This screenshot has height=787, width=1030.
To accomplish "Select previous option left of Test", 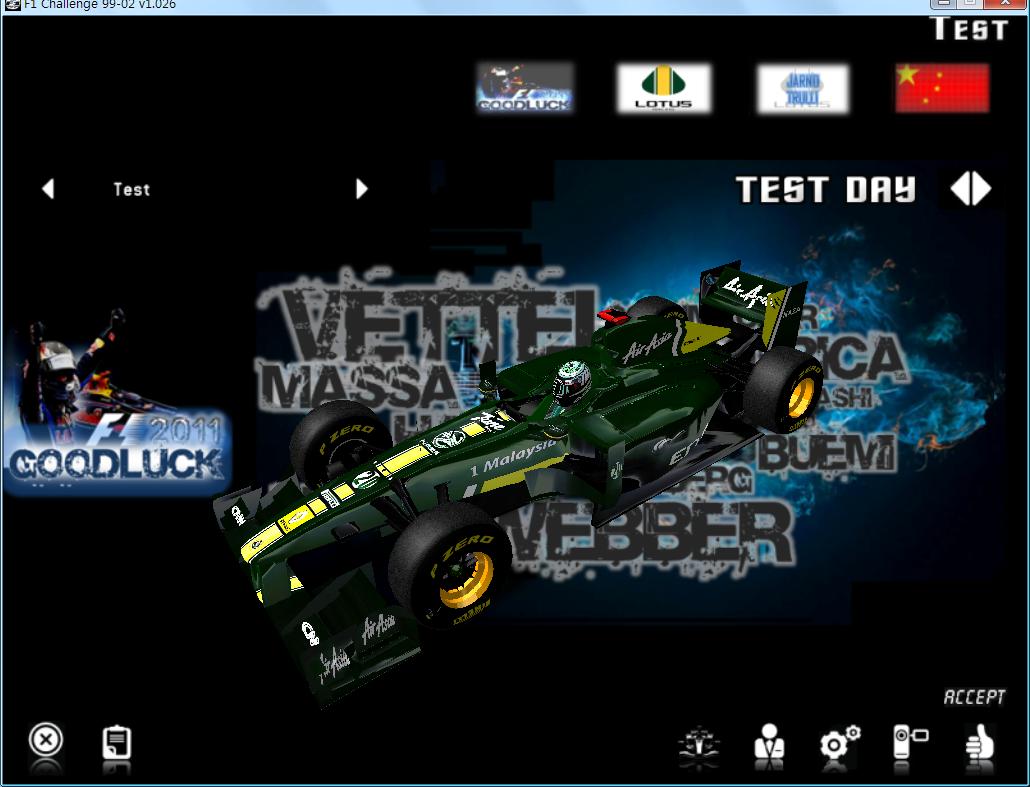I will (x=48, y=189).
